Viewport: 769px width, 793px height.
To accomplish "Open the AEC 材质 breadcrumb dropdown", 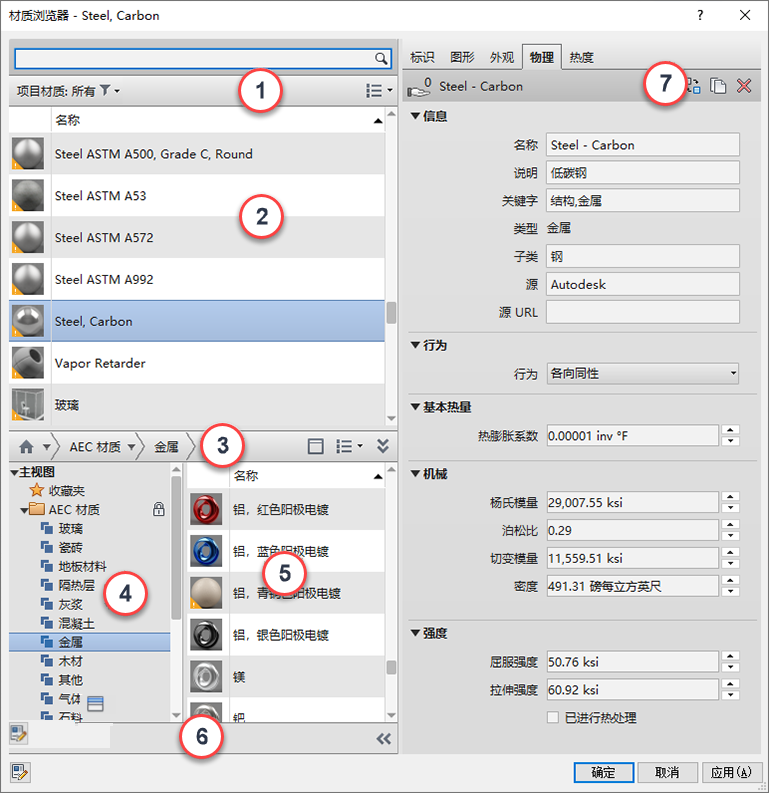I will [x=131, y=447].
